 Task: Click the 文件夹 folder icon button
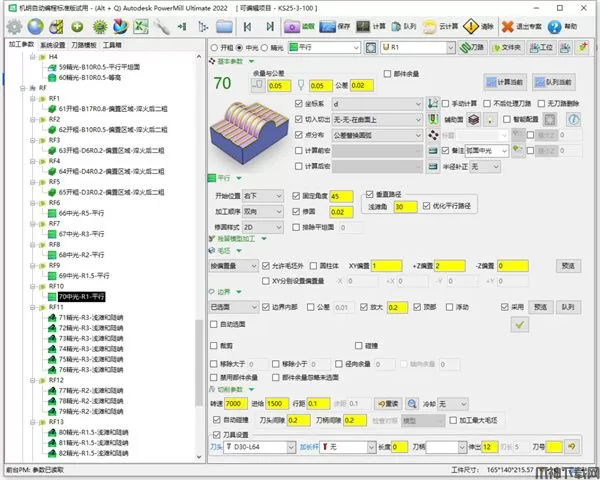click(504, 47)
